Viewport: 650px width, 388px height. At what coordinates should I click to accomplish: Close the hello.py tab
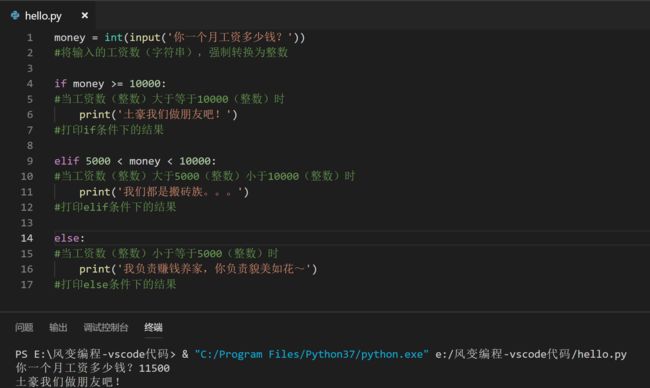click(x=85, y=16)
